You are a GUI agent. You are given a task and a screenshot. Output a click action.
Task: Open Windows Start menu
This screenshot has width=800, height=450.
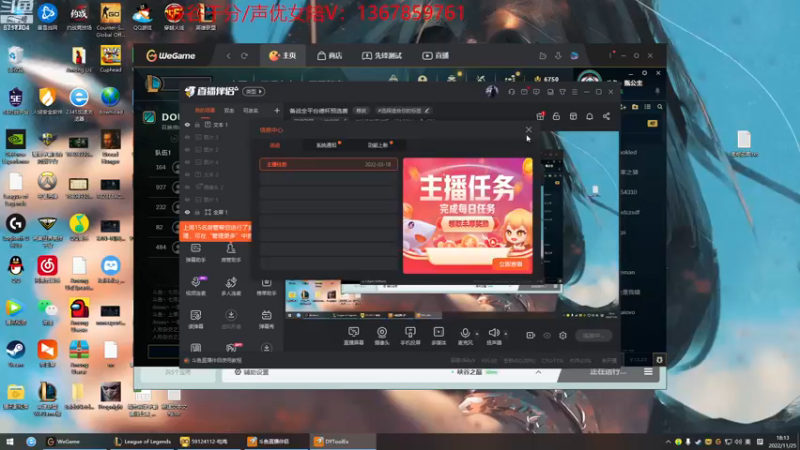[9, 441]
